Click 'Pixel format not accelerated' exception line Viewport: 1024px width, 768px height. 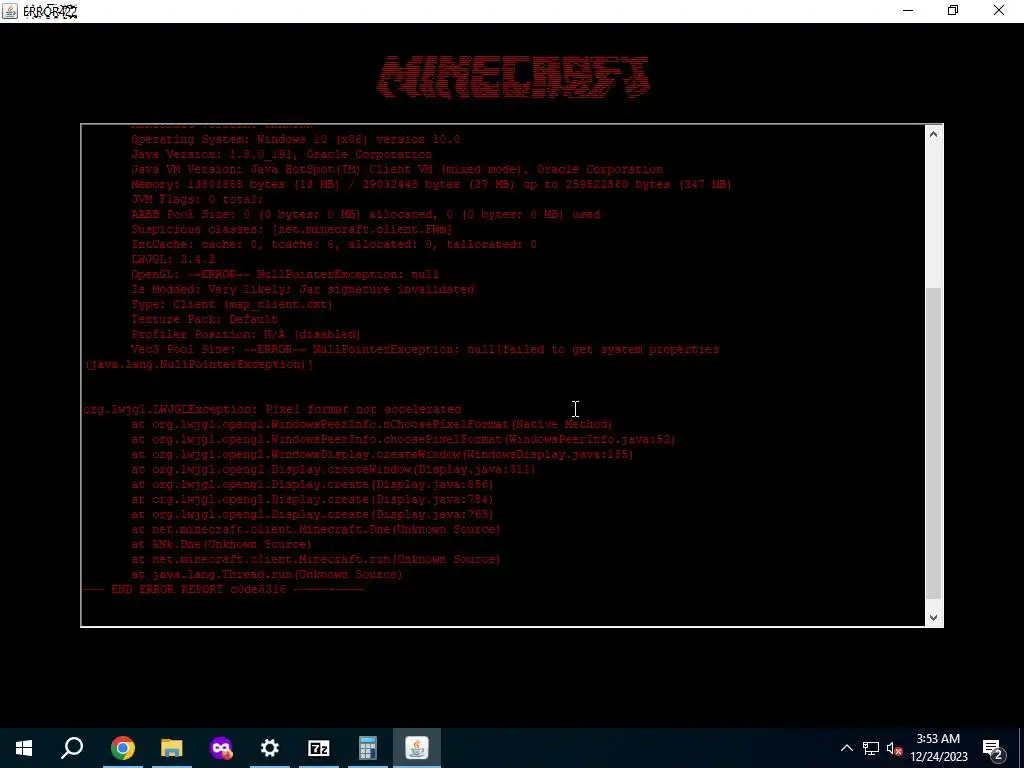click(272, 409)
